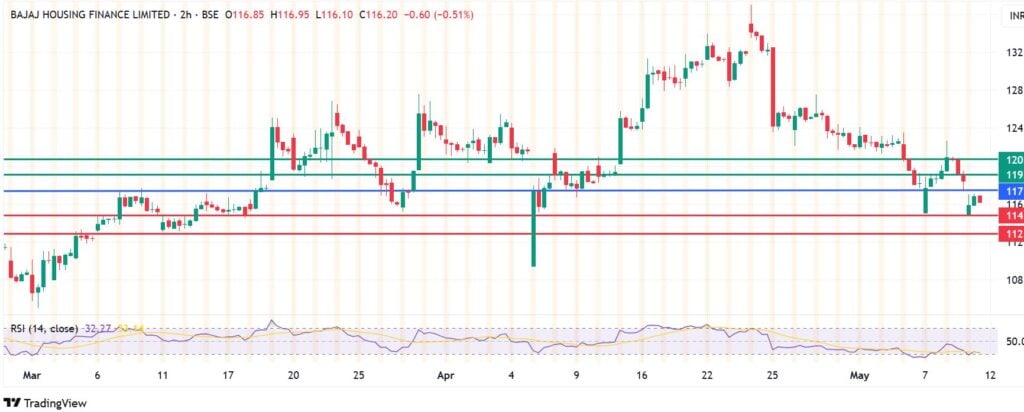Screen dimensions: 1024x412
Task: Click the 132 price axis value
Action: click(x=1015, y=52)
